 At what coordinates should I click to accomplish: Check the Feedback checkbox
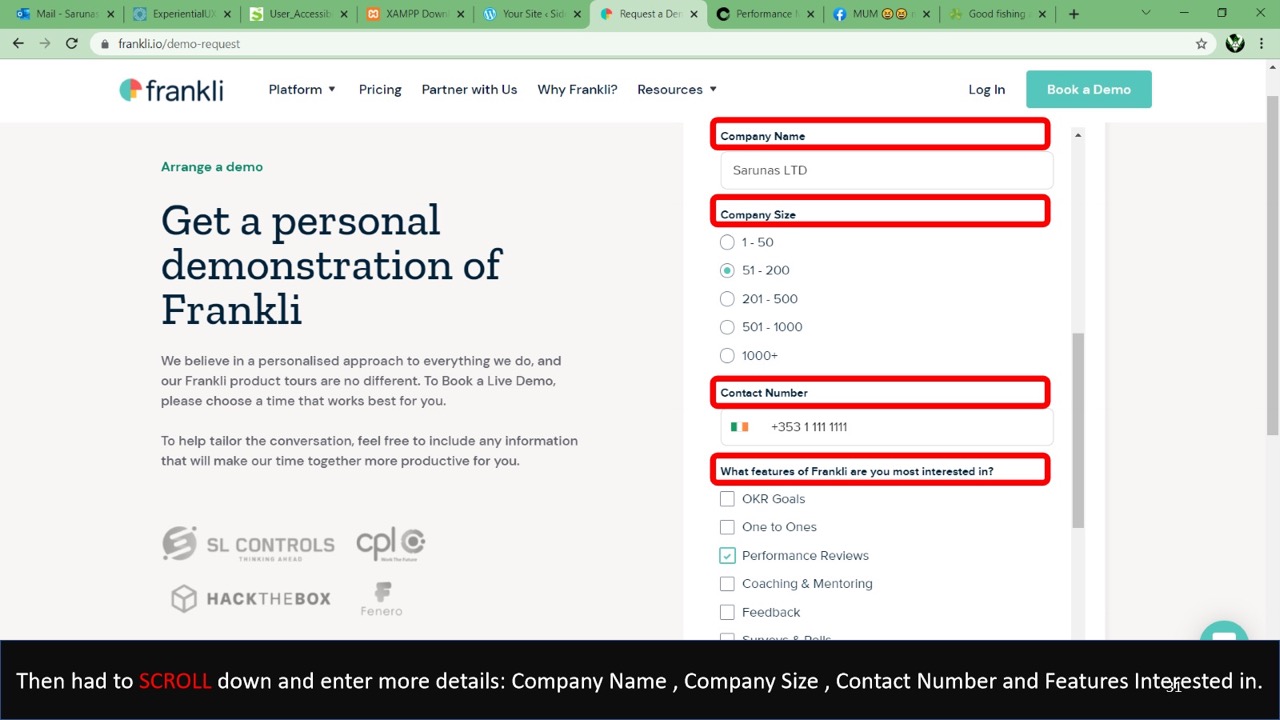[x=727, y=612]
